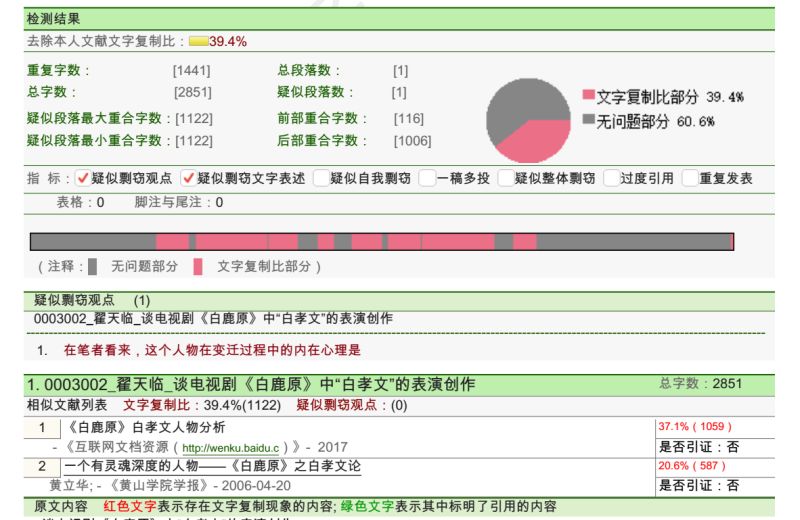The width and height of the screenshot is (800, 520).
Task: Enable the 疑似自我剽窃 checkbox
Action: click(x=321, y=179)
